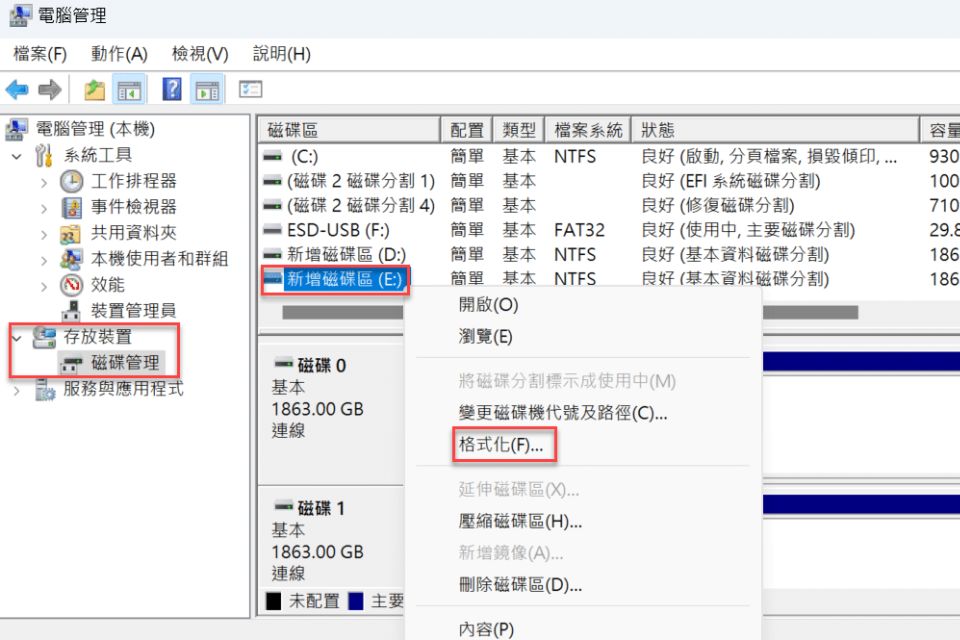Open the blue Help question mark icon
The height and width of the screenshot is (640, 960).
tap(171, 89)
